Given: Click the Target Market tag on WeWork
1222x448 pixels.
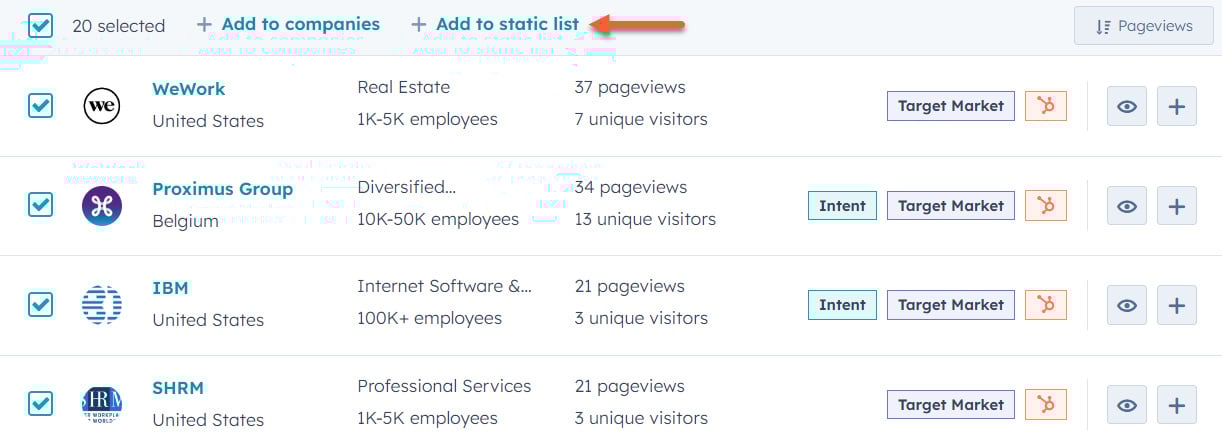Looking at the screenshot, I should pyautogui.click(x=951, y=106).
